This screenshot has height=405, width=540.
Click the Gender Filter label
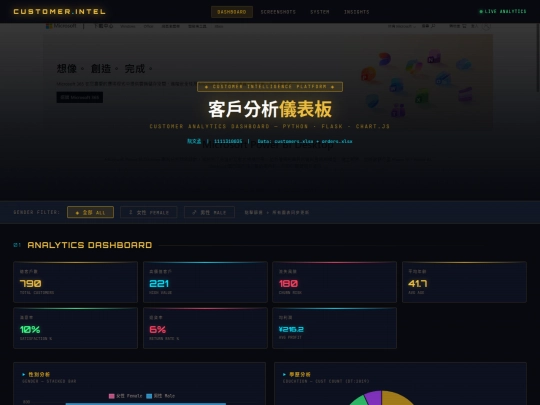coord(37,212)
